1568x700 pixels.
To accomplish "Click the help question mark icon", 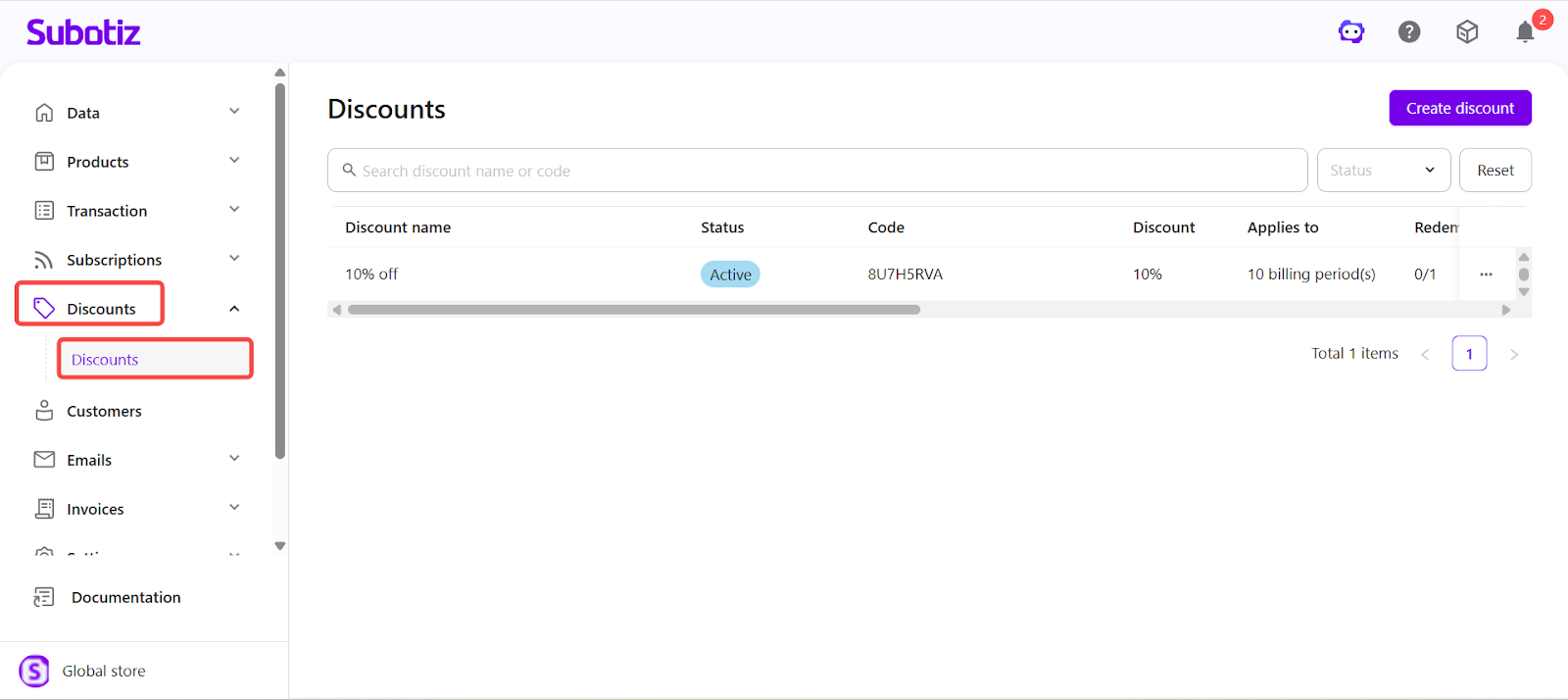I will pyautogui.click(x=1409, y=32).
